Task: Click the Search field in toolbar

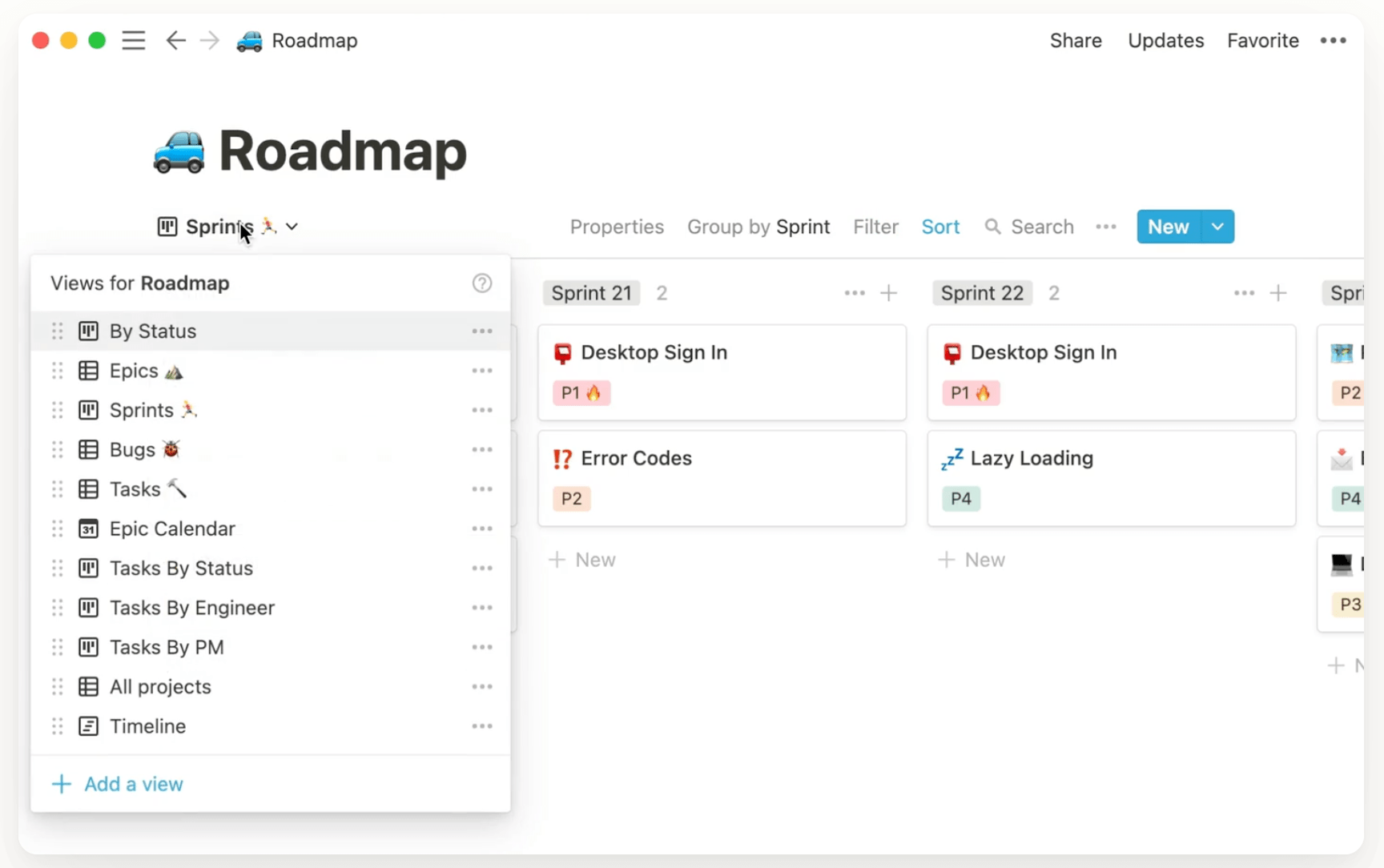Action: tap(1040, 227)
